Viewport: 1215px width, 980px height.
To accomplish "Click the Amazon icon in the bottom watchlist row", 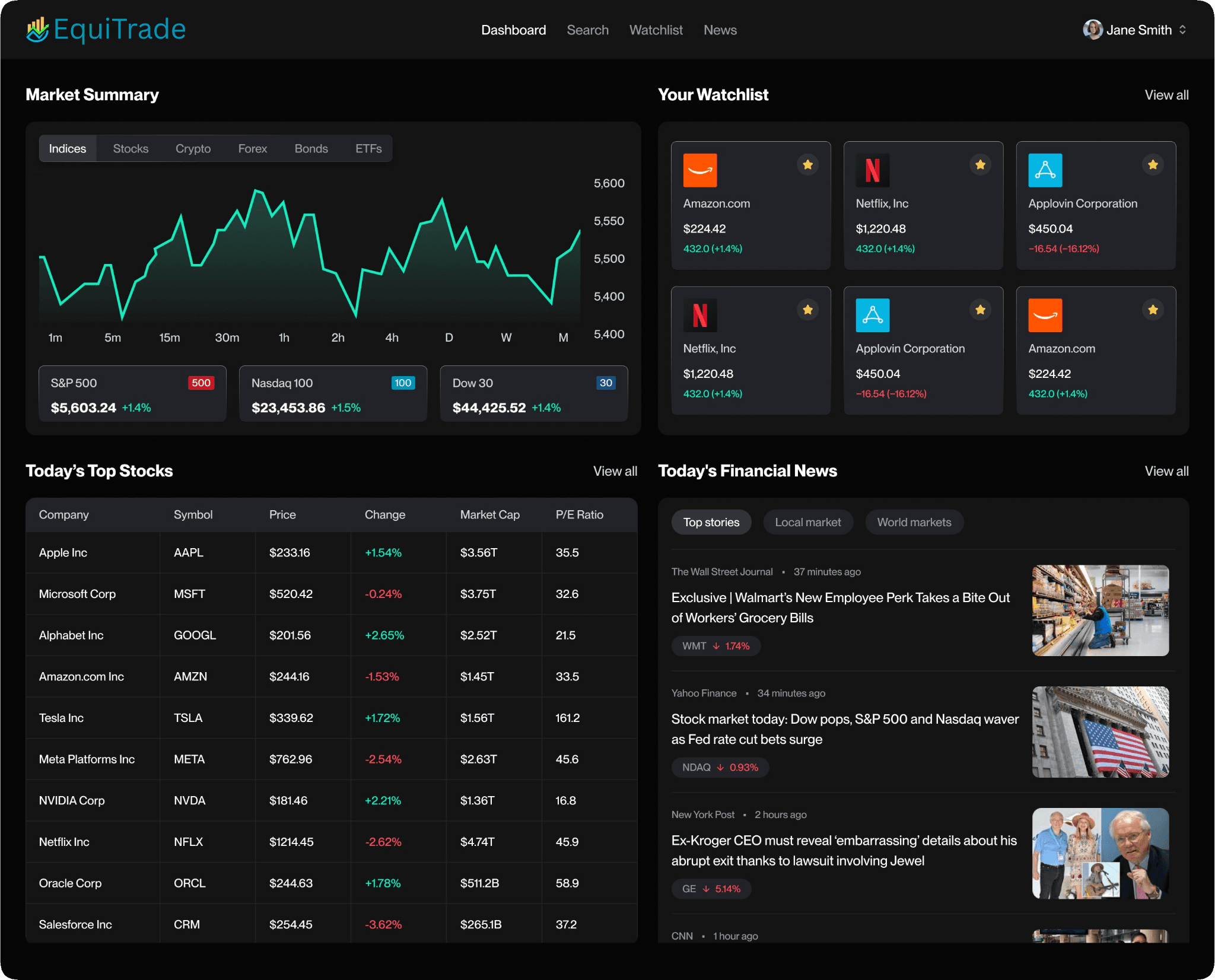I will click(1046, 315).
